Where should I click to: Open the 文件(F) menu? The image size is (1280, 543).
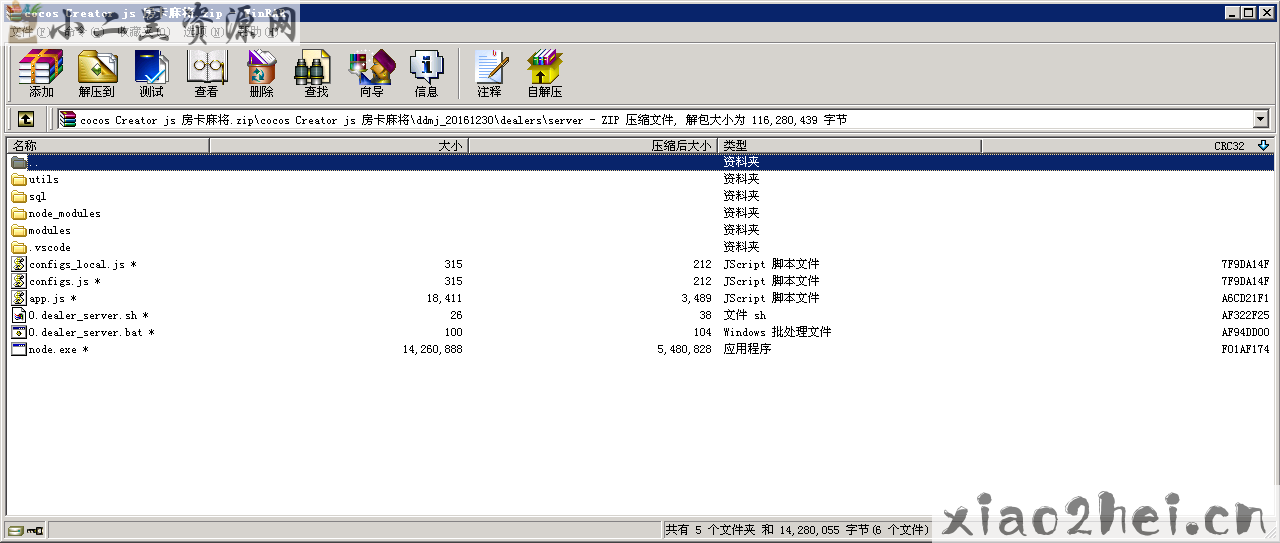pos(28,31)
